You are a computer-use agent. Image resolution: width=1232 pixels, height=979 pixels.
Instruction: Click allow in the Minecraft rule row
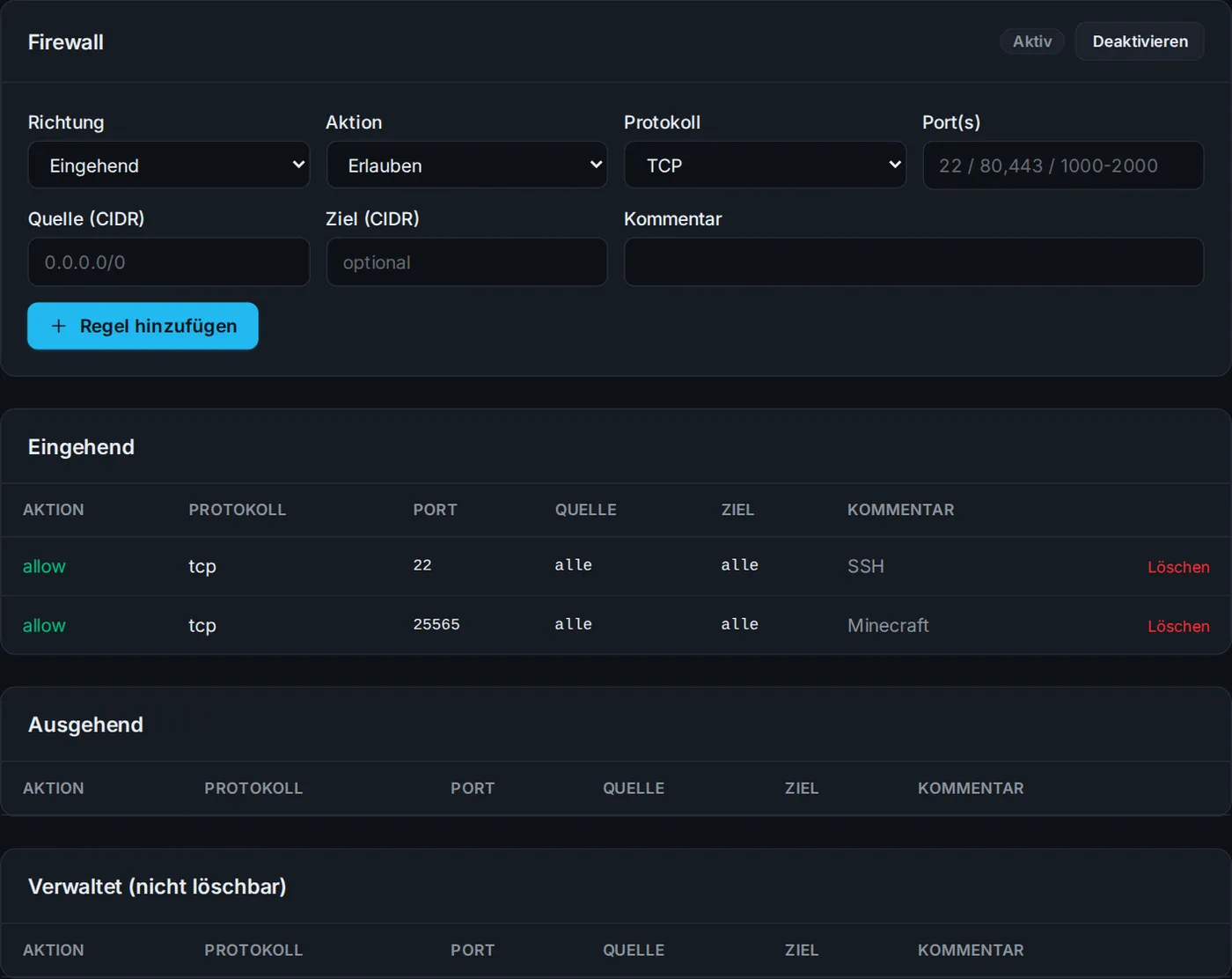click(x=44, y=625)
